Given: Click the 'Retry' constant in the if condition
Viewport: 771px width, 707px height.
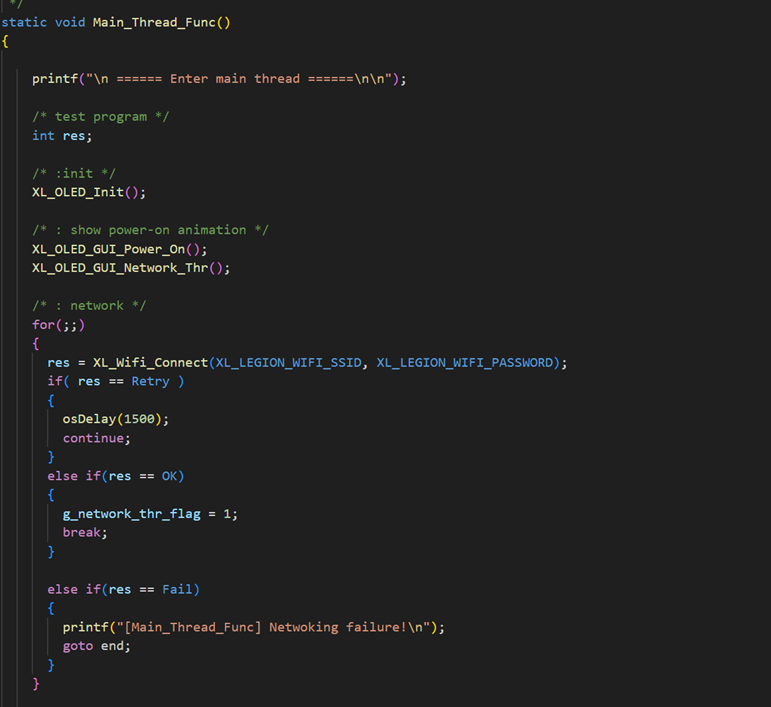Looking at the screenshot, I should (150, 382).
